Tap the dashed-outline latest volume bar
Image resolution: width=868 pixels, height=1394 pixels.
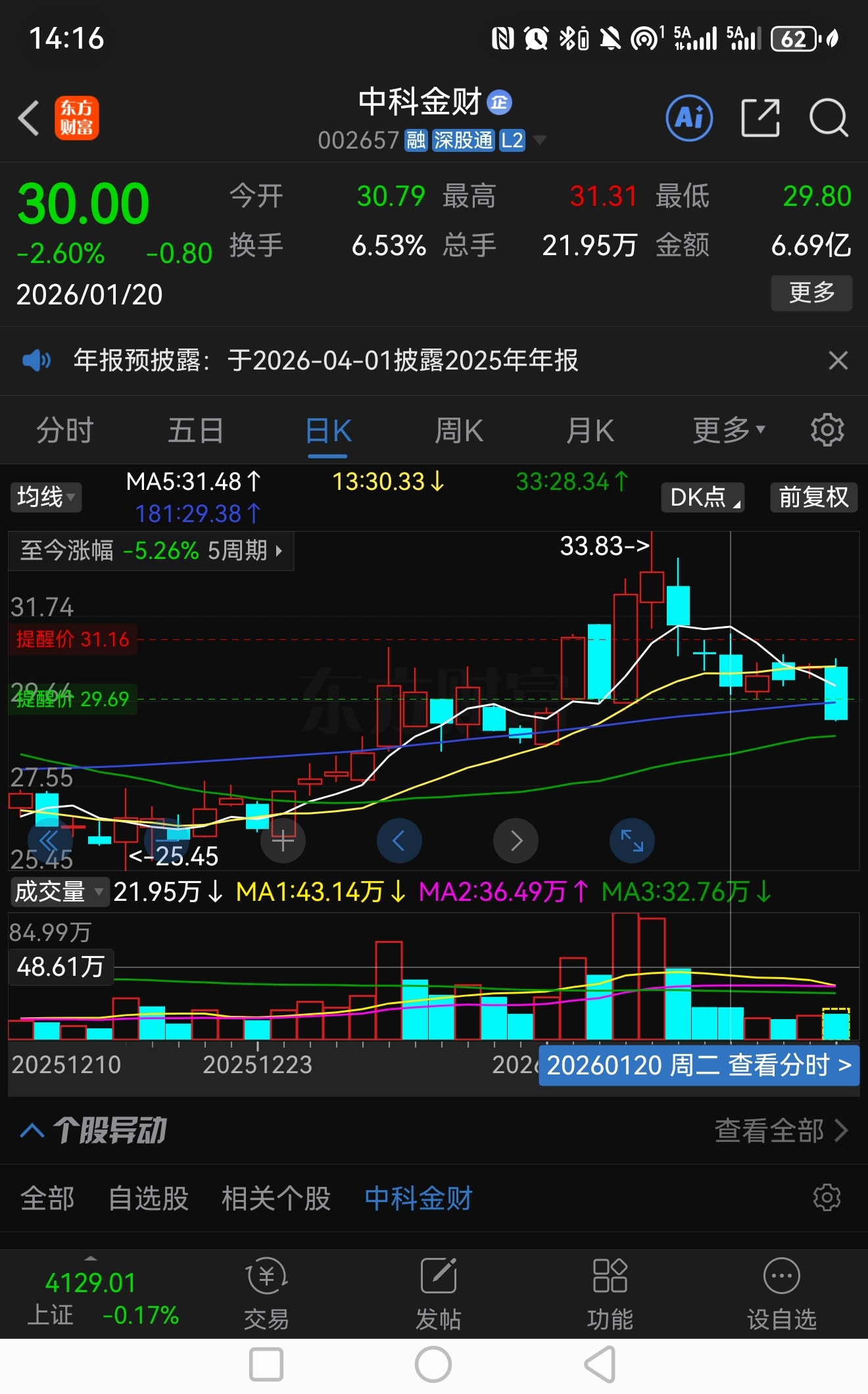[836, 1024]
